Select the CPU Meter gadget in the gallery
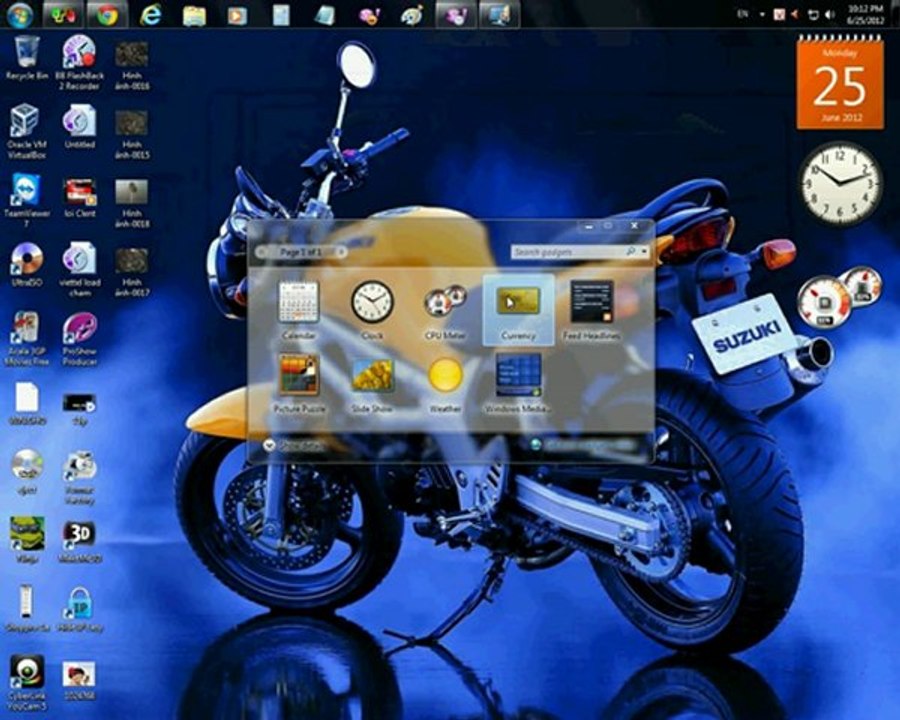Viewport: 900px width, 720px height. pos(445,310)
